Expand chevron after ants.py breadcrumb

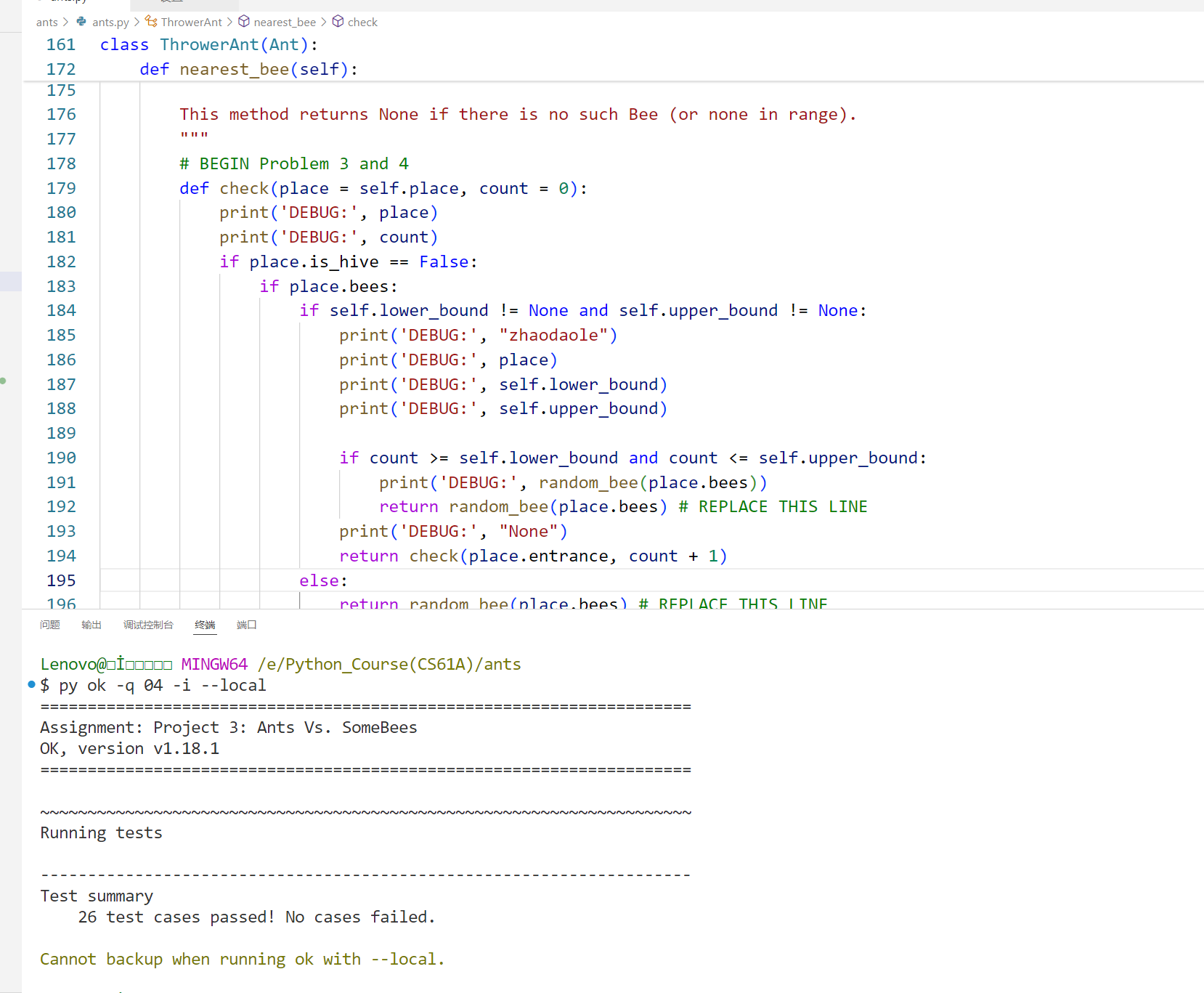[x=137, y=23]
